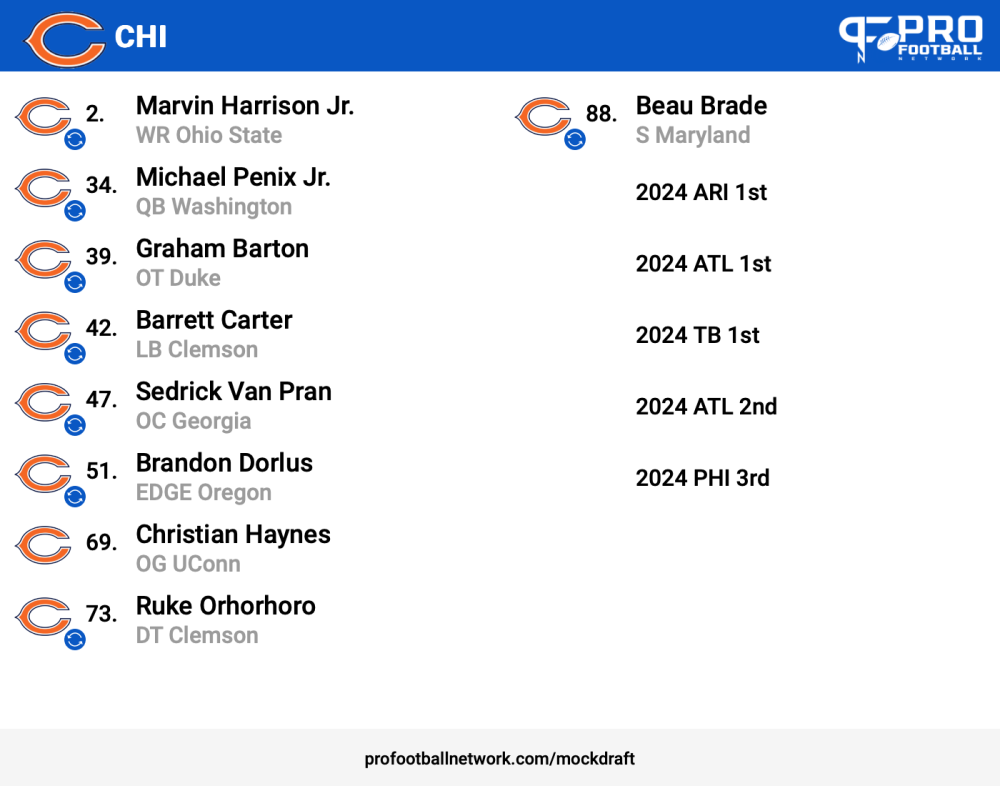Click the 2024 PHI 3rd pick

tap(702, 478)
